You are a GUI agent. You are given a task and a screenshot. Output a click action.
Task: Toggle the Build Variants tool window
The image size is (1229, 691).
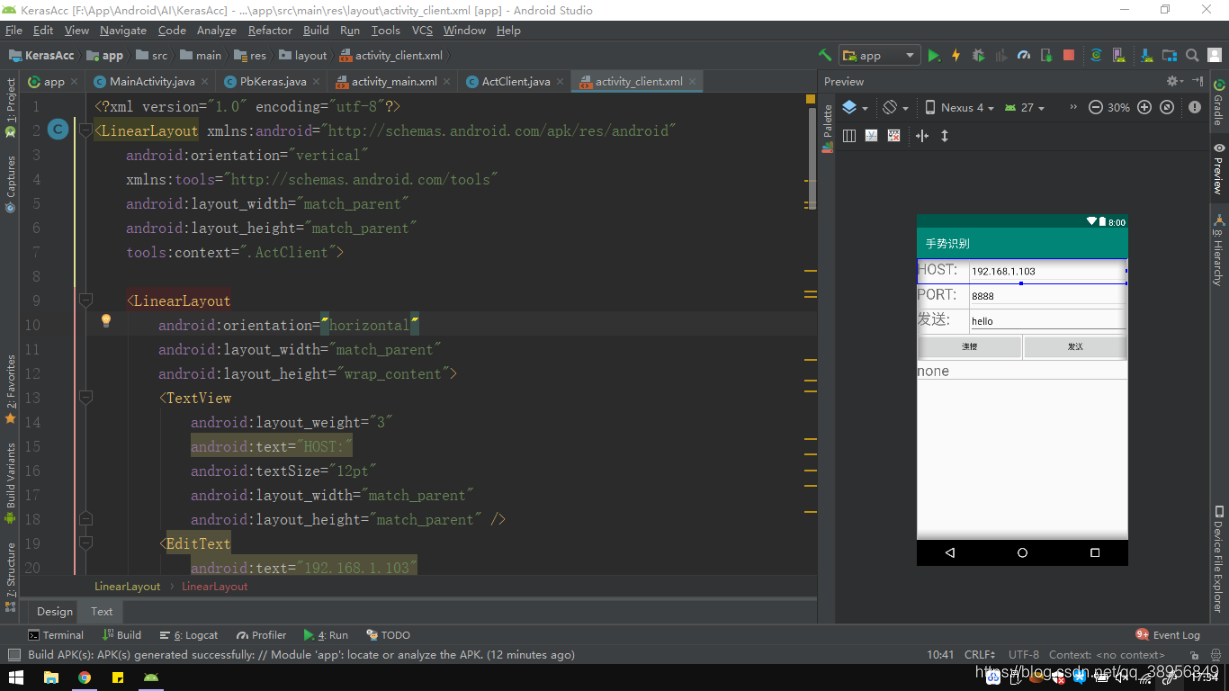tap(10, 484)
